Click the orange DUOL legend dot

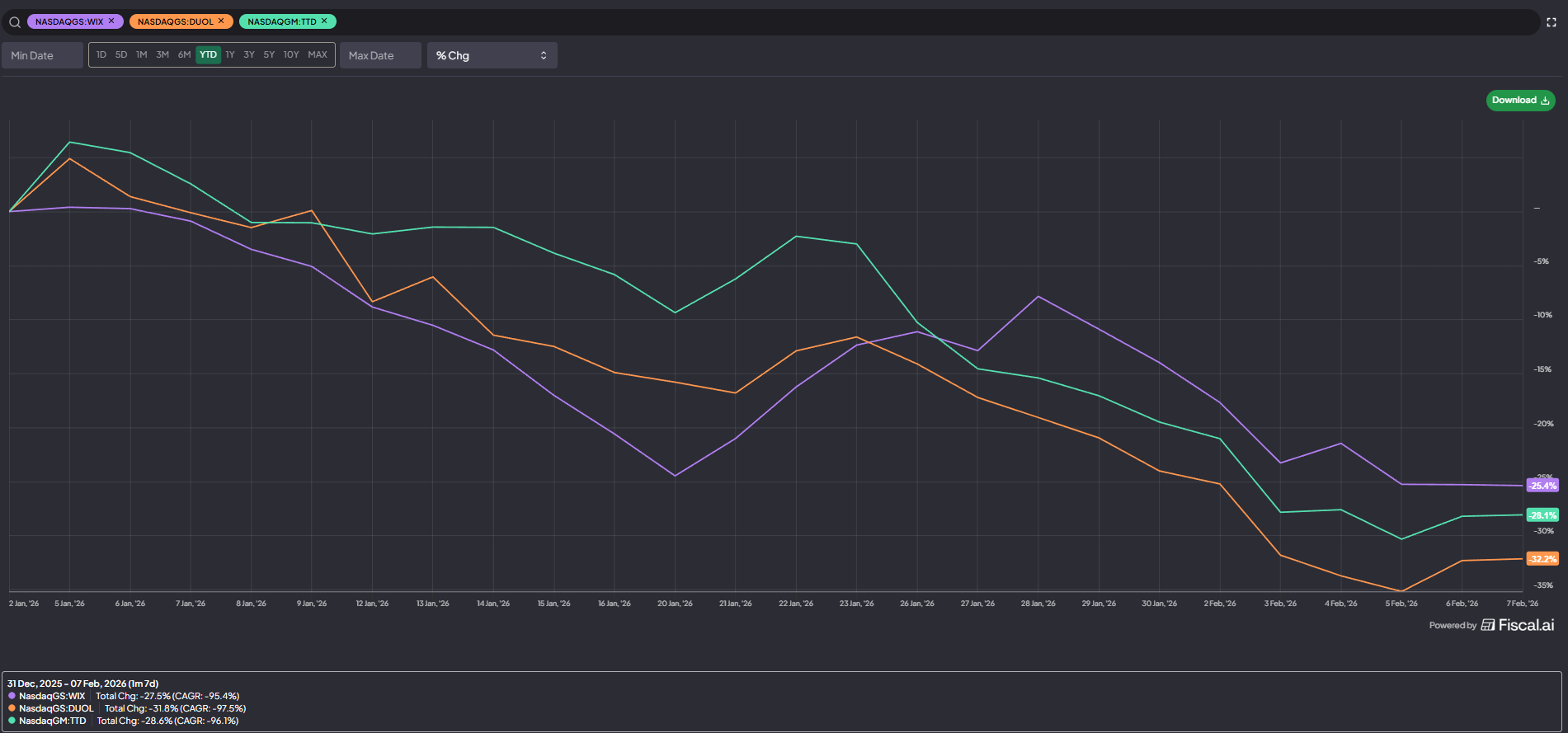[12, 708]
